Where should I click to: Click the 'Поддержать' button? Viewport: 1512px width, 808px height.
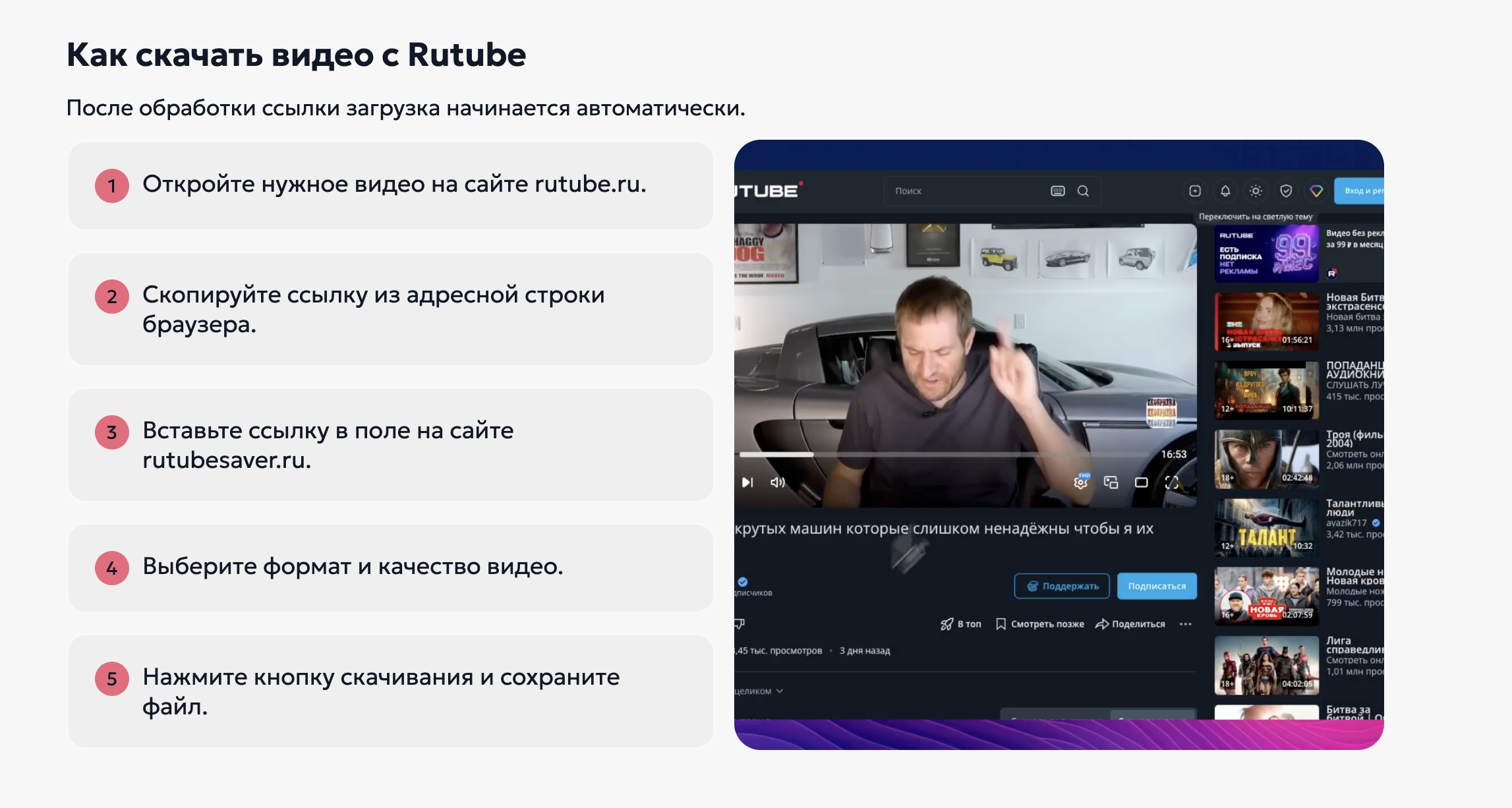[1061, 585]
